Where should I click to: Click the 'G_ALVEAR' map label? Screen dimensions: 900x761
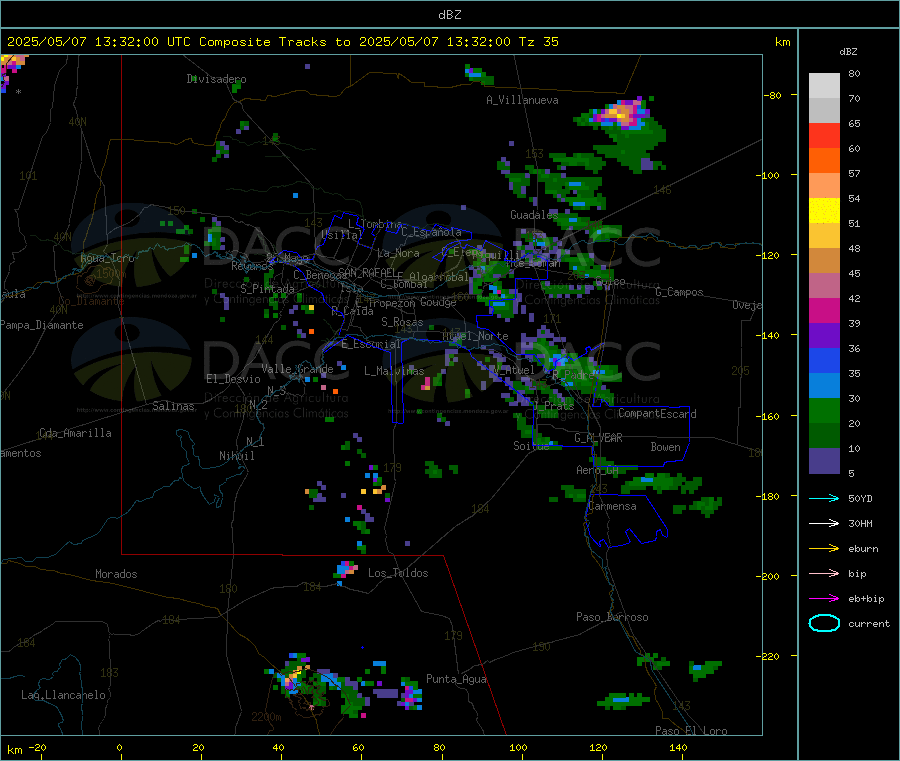tap(598, 438)
